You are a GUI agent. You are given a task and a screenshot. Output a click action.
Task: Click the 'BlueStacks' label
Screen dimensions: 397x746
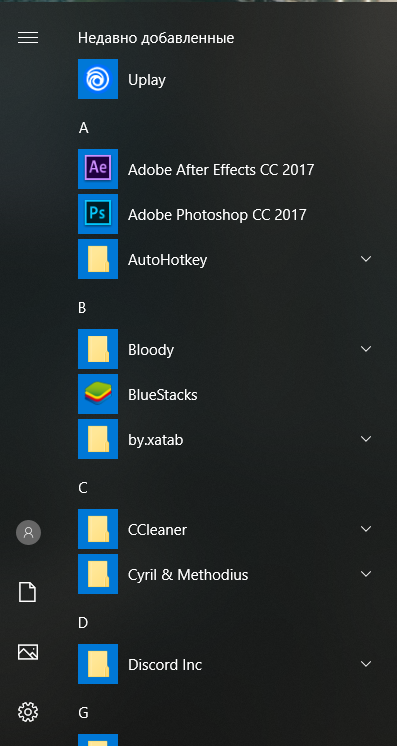pos(163,394)
